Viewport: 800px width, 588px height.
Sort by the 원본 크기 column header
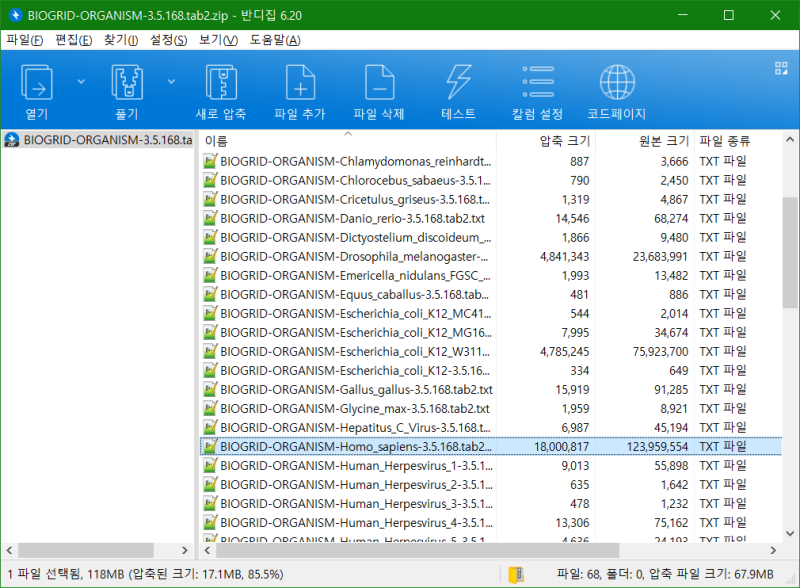(x=645, y=141)
